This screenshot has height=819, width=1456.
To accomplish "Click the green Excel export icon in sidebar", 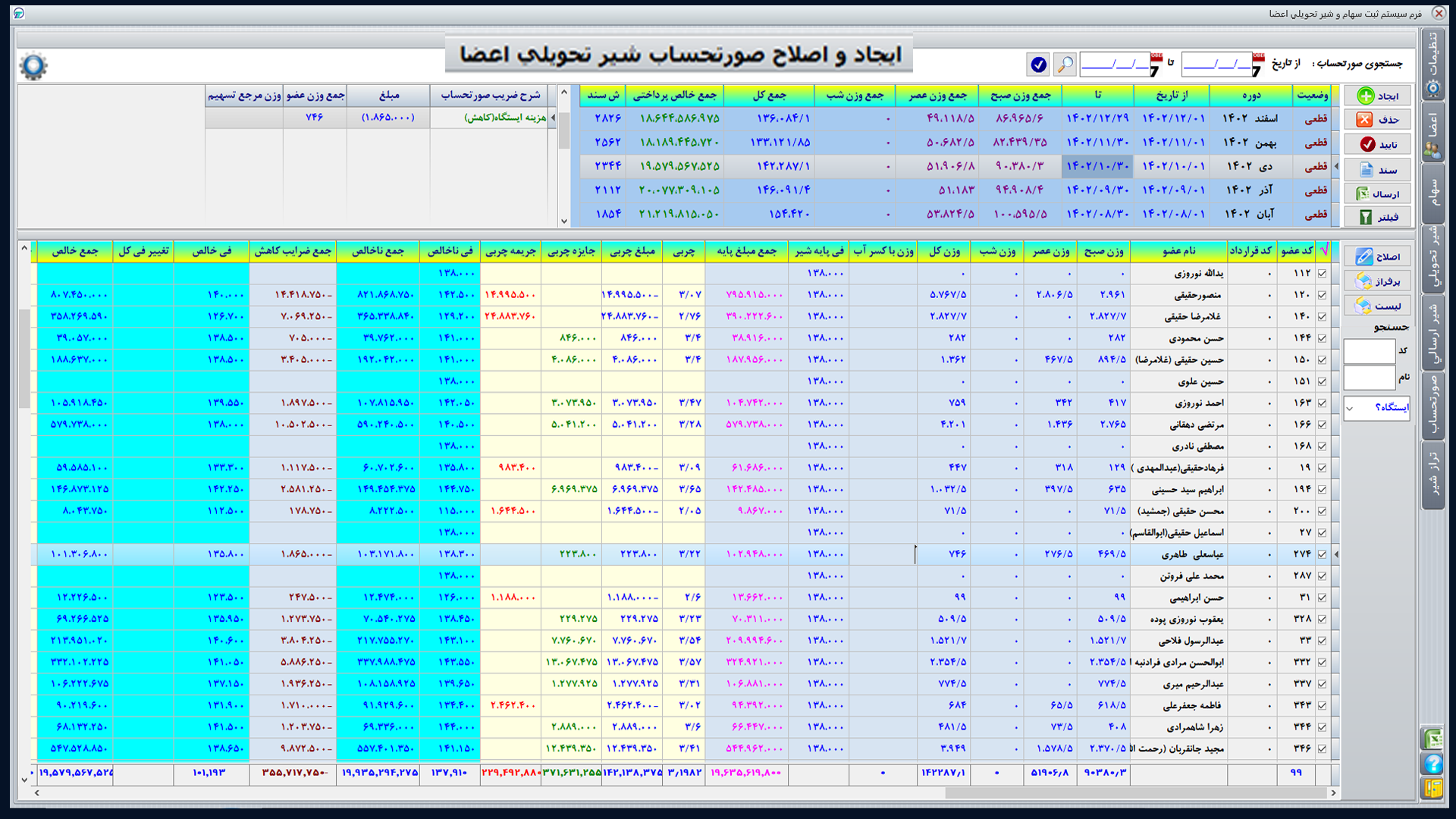I will pyautogui.click(x=1432, y=738).
